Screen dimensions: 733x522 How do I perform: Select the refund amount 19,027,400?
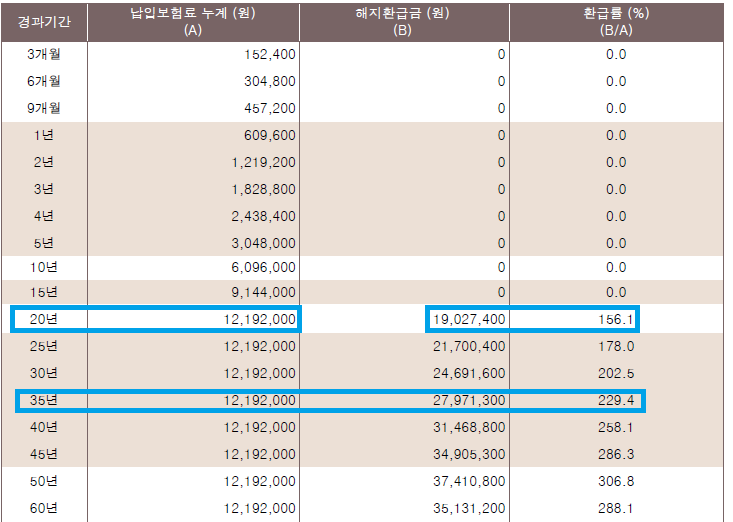click(469, 320)
